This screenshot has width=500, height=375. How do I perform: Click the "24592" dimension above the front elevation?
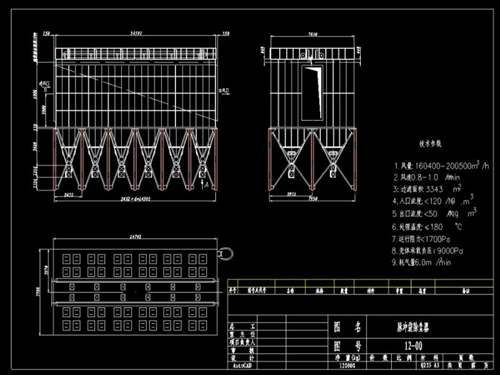click(x=136, y=33)
